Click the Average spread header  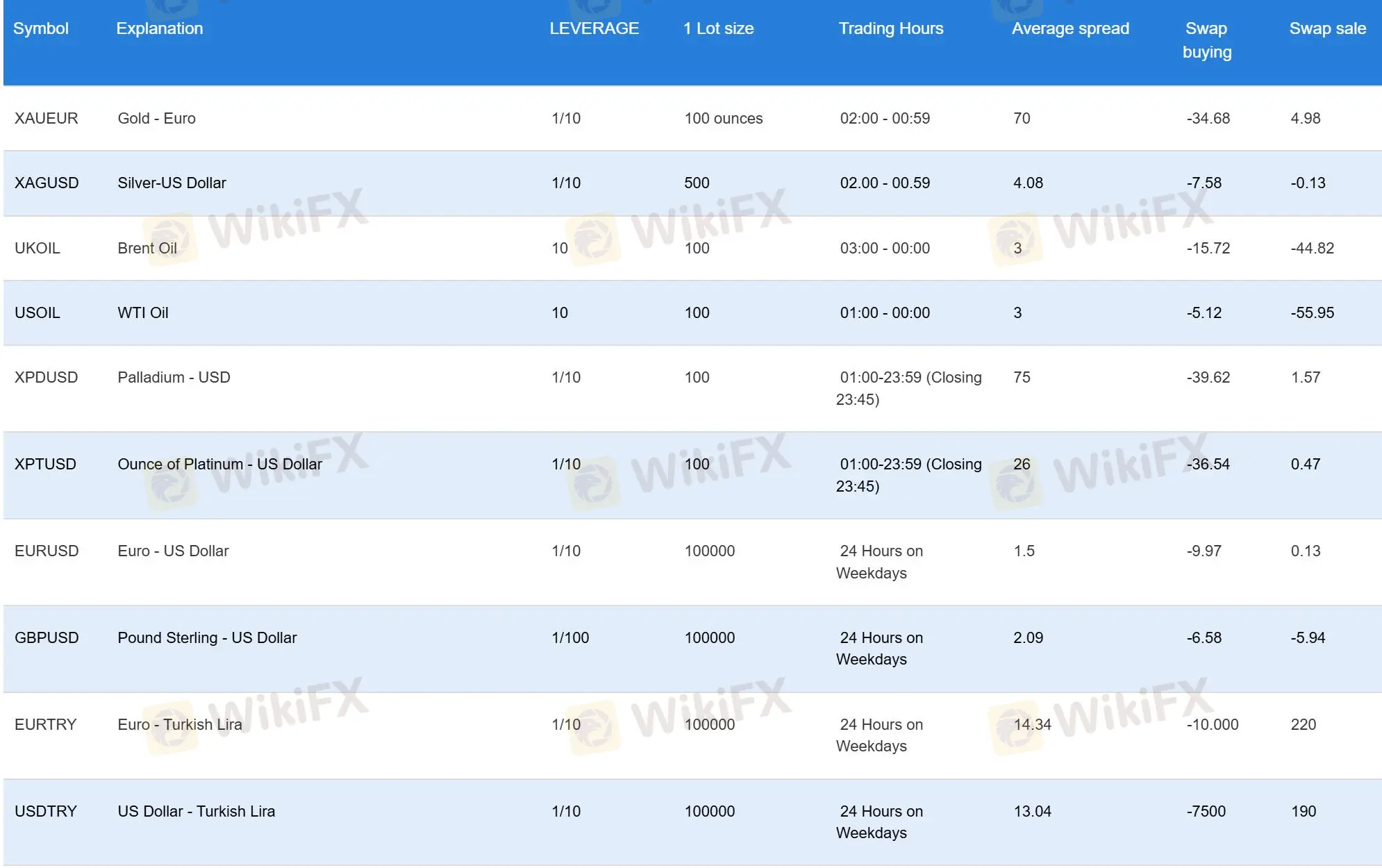[x=1070, y=28]
